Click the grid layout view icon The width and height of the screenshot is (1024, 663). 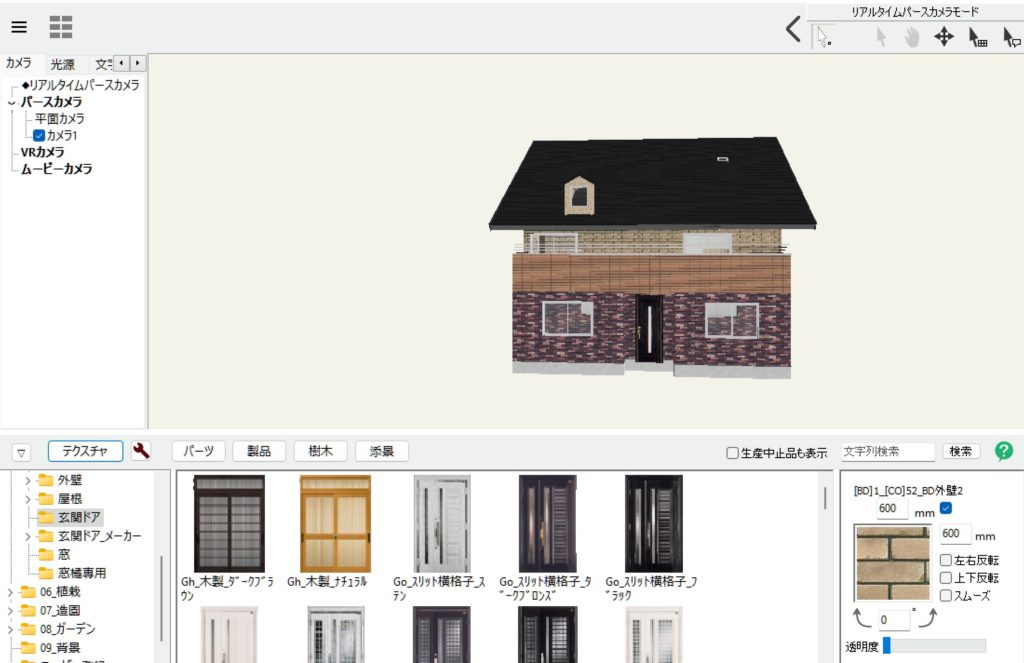(x=61, y=27)
